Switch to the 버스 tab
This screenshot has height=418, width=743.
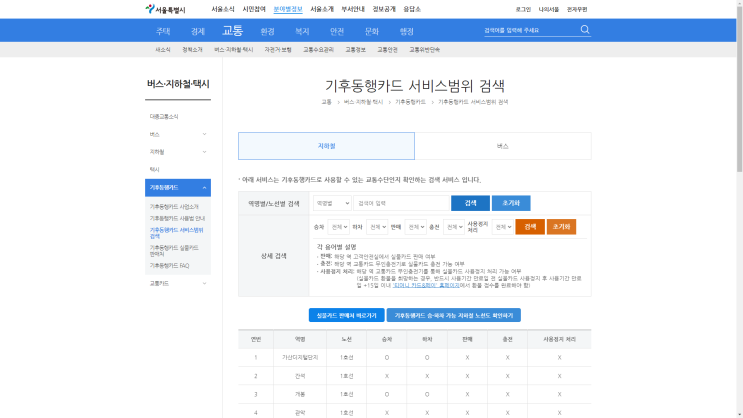pyautogui.click(x=503, y=146)
